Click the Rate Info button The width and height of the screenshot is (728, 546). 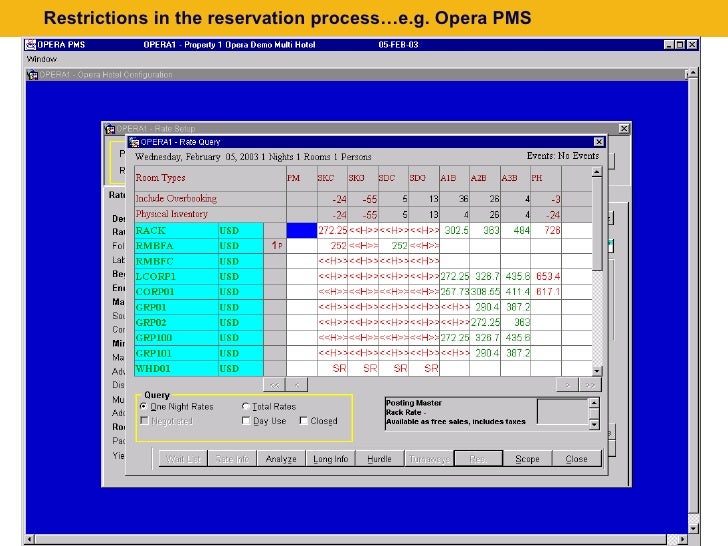point(232,459)
